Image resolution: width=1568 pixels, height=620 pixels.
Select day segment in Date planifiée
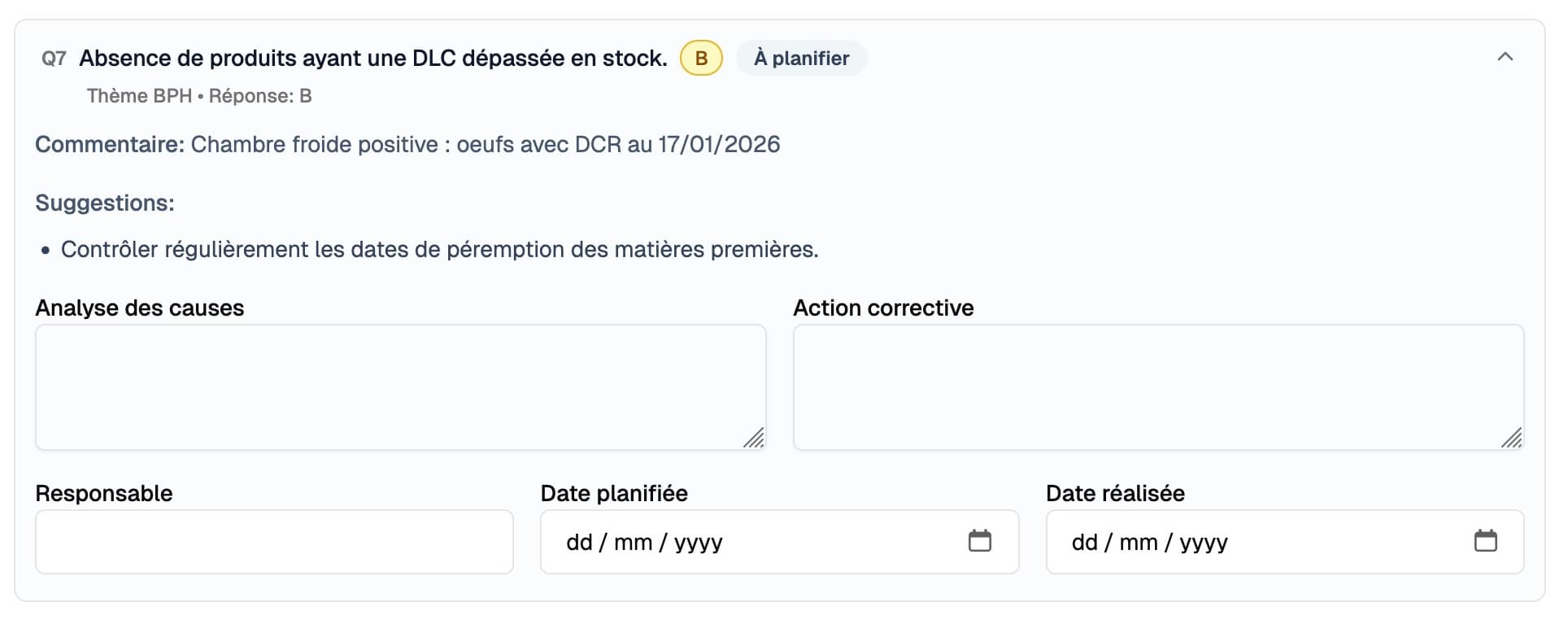(x=579, y=543)
